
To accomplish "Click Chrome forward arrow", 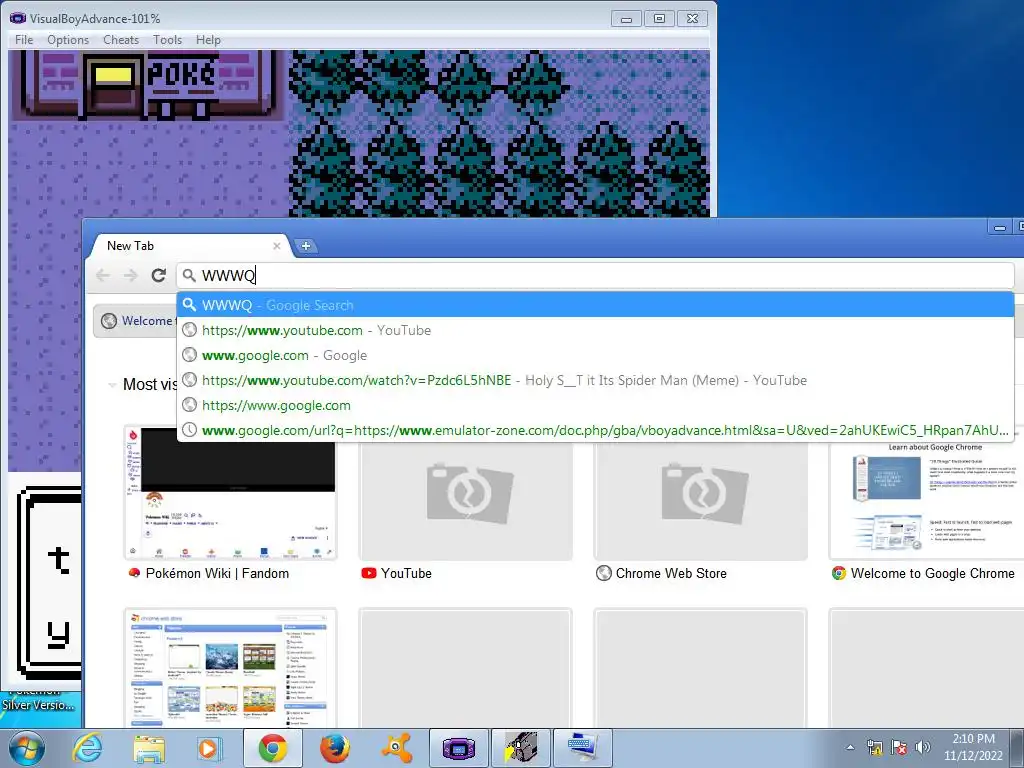I will click(131, 275).
